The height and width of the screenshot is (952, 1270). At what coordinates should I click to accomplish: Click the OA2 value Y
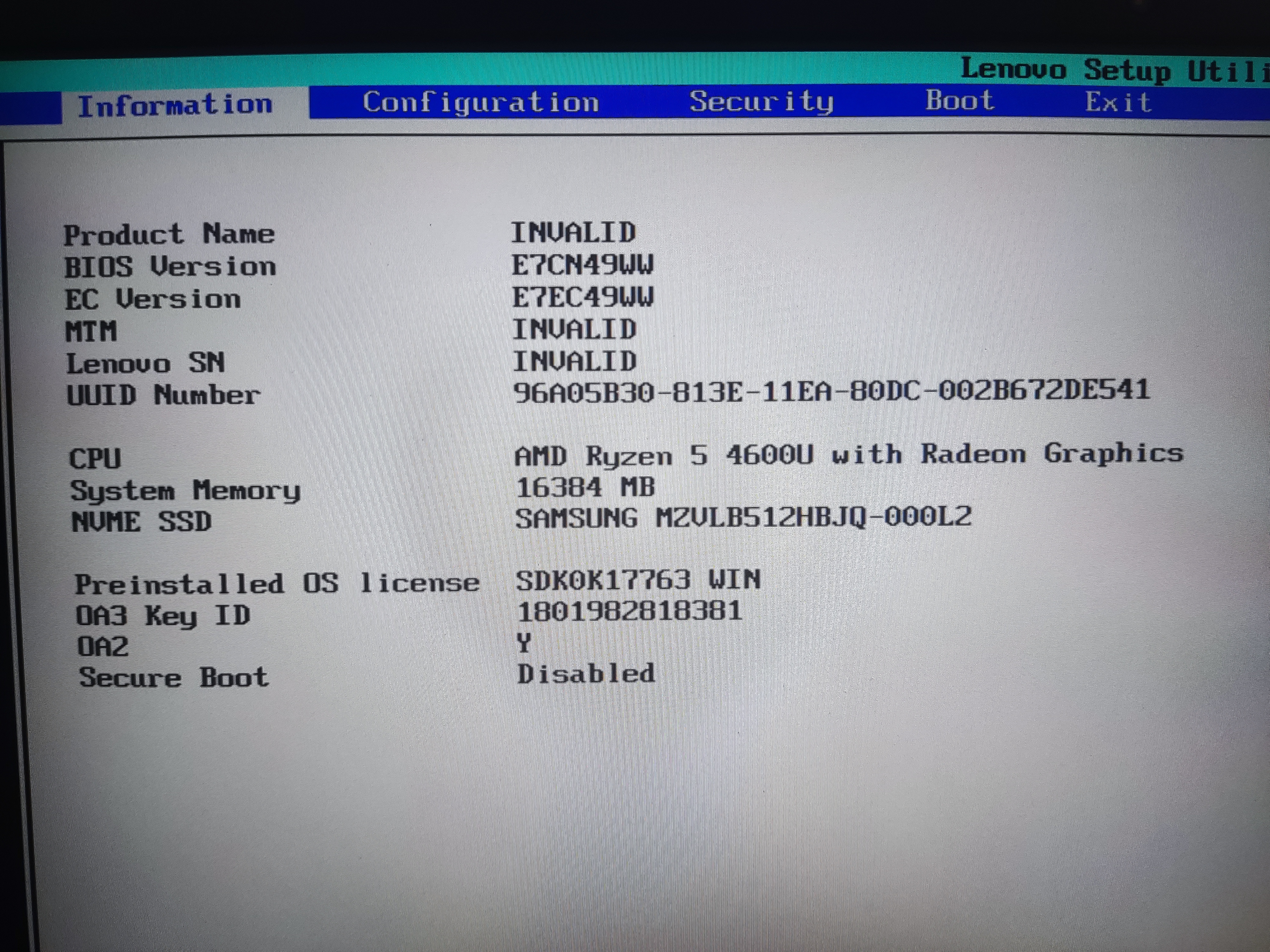coord(524,643)
